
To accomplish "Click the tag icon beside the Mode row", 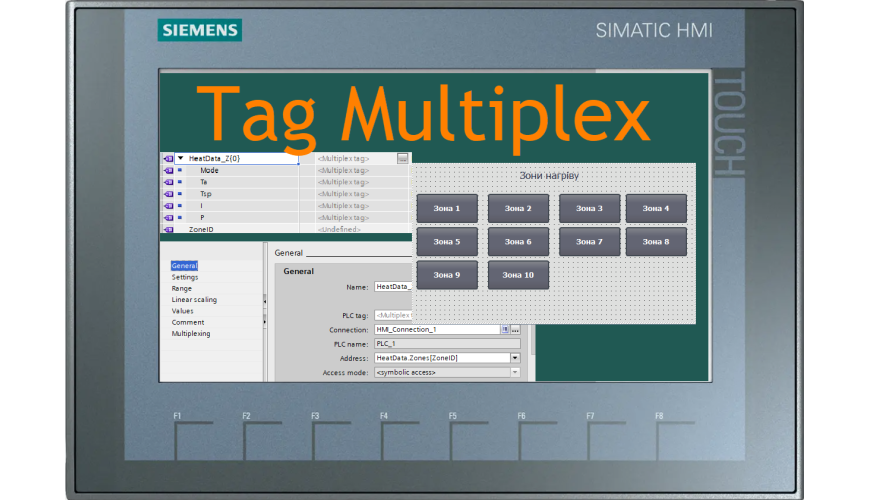I will click(x=168, y=170).
